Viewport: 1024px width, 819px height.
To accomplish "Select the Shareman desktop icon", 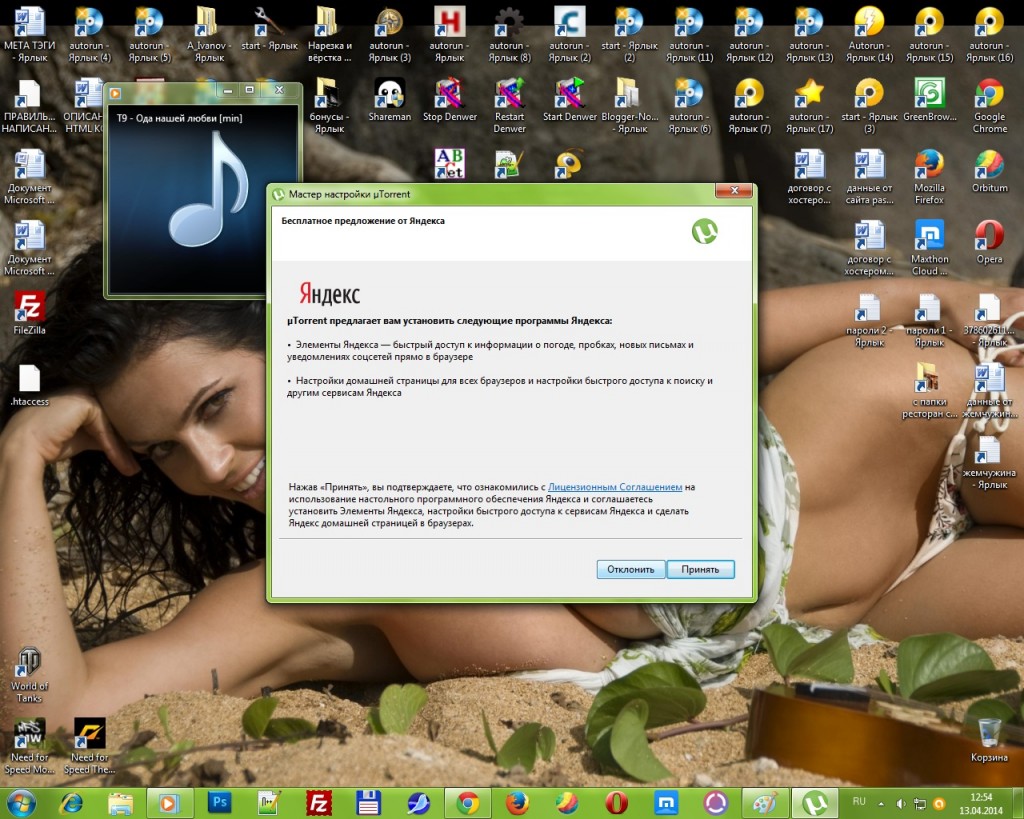I will (390, 99).
